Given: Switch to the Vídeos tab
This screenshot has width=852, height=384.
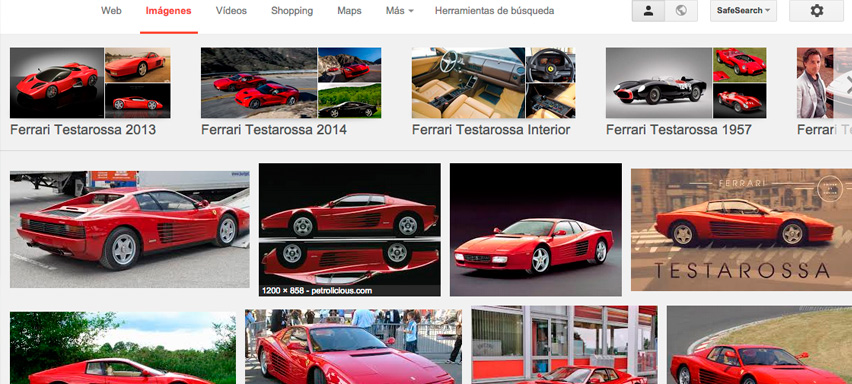Looking at the screenshot, I should click(x=231, y=11).
